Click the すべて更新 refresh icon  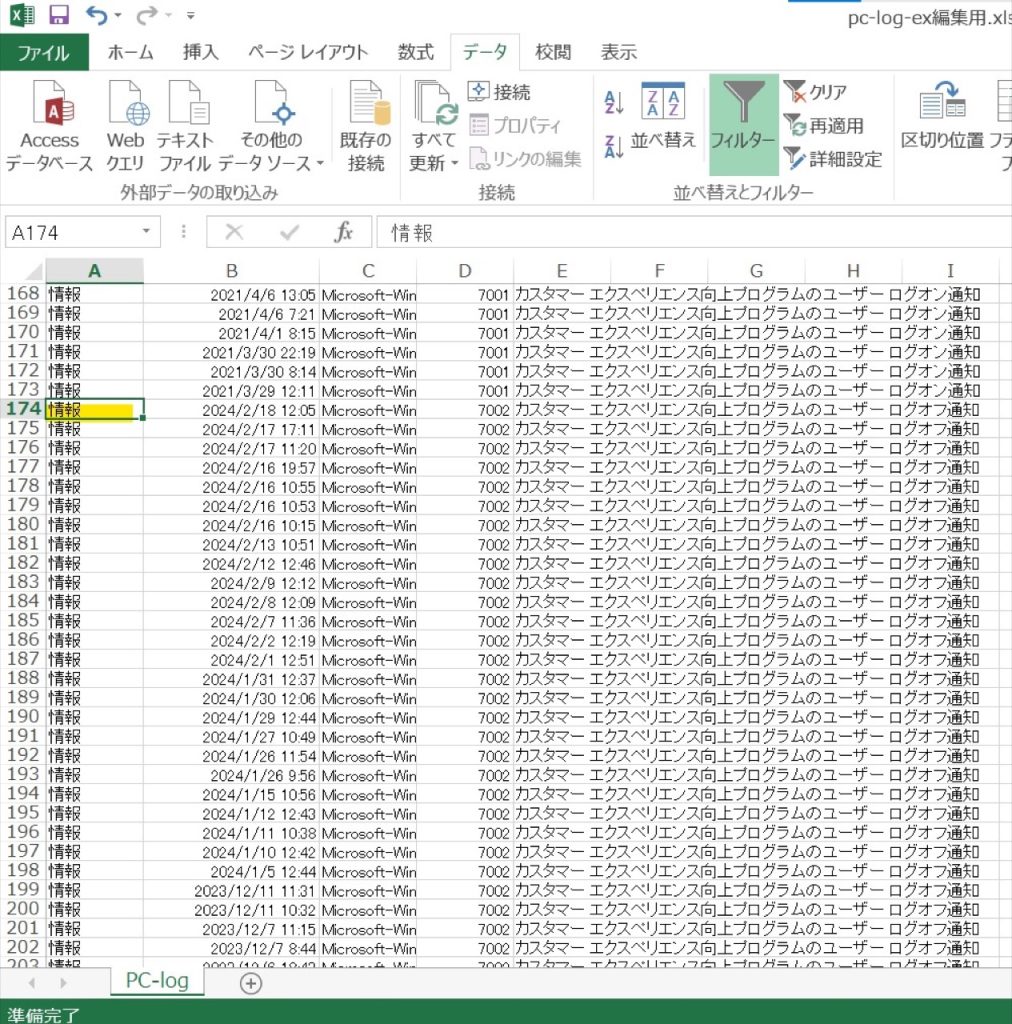click(435, 103)
